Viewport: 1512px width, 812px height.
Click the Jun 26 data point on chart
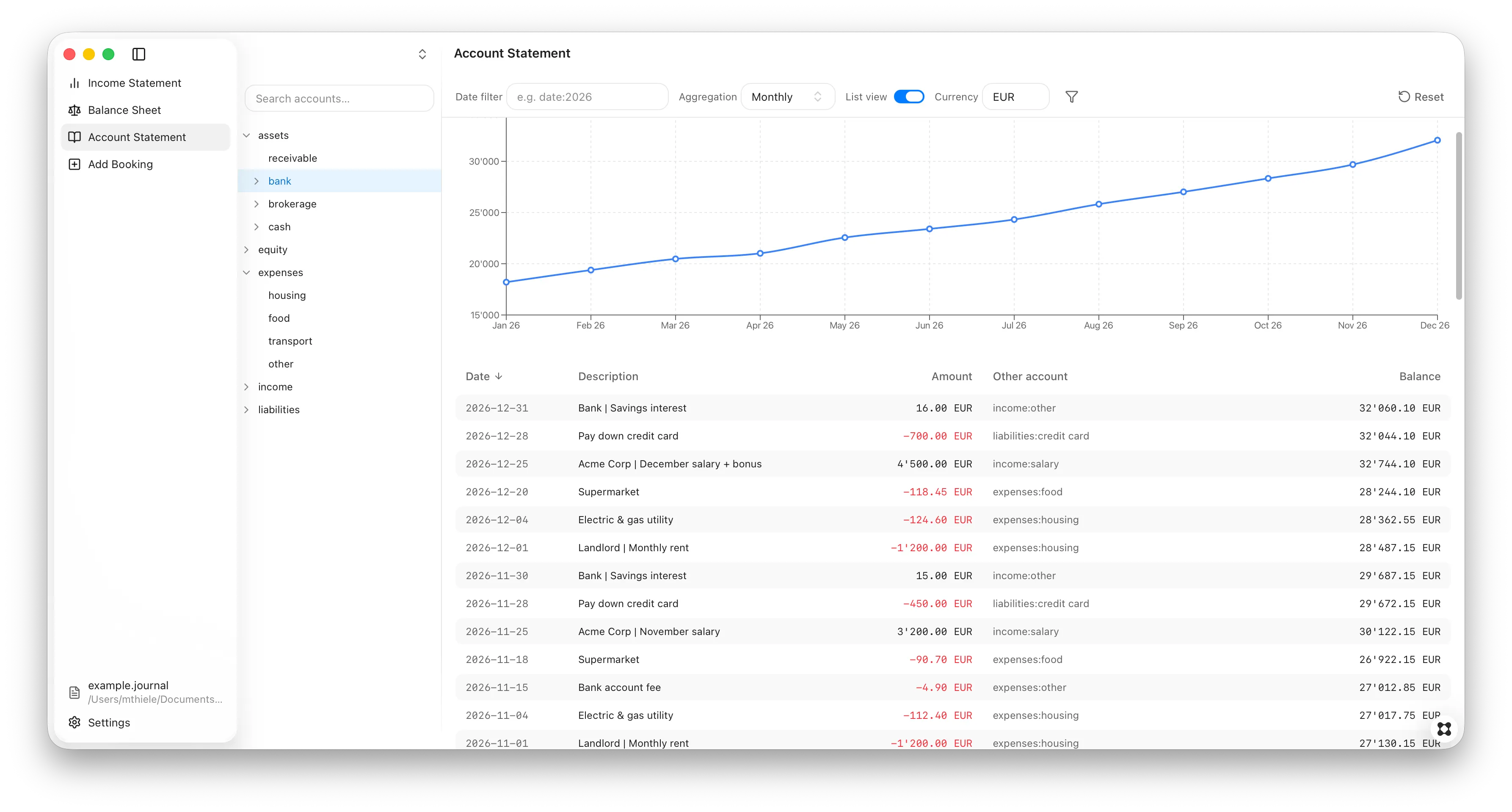point(929,229)
